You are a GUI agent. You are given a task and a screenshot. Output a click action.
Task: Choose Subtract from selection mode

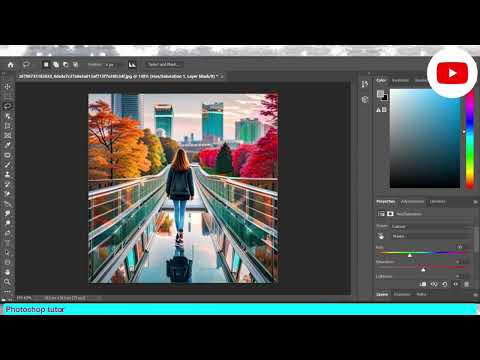coord(66,65)
